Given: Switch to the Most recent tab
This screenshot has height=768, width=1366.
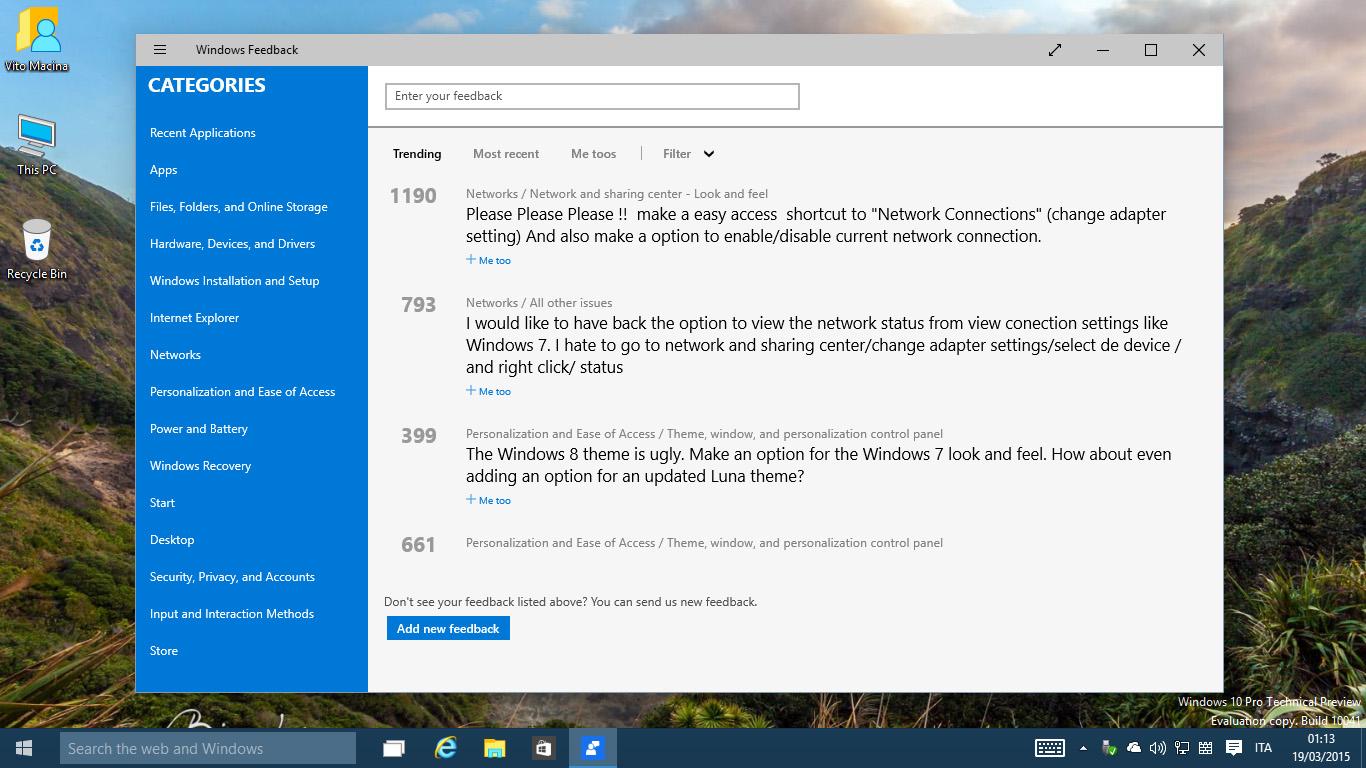Looking at the screenshot, I should (506, 154).
